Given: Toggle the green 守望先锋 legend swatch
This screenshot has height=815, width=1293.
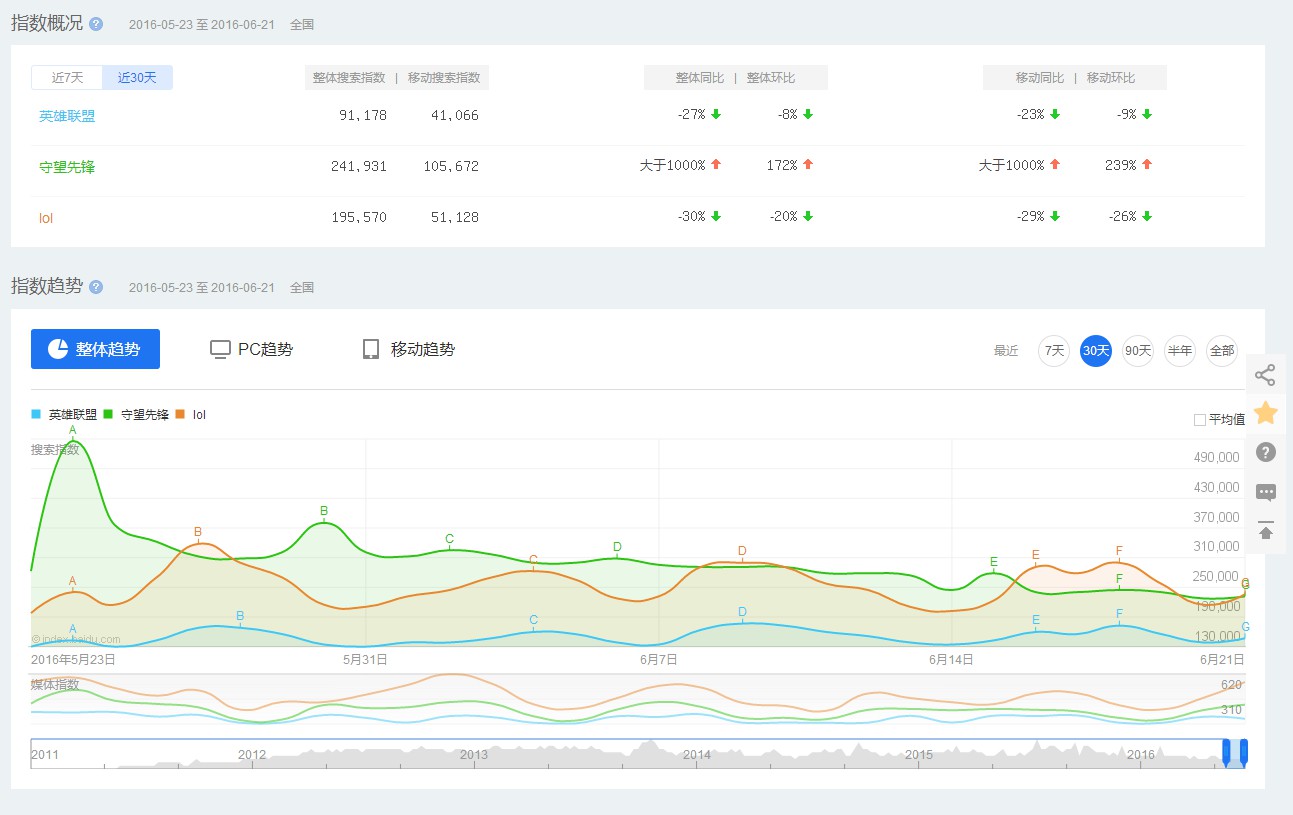Looking at the screenshot, I should click(109, 414).
